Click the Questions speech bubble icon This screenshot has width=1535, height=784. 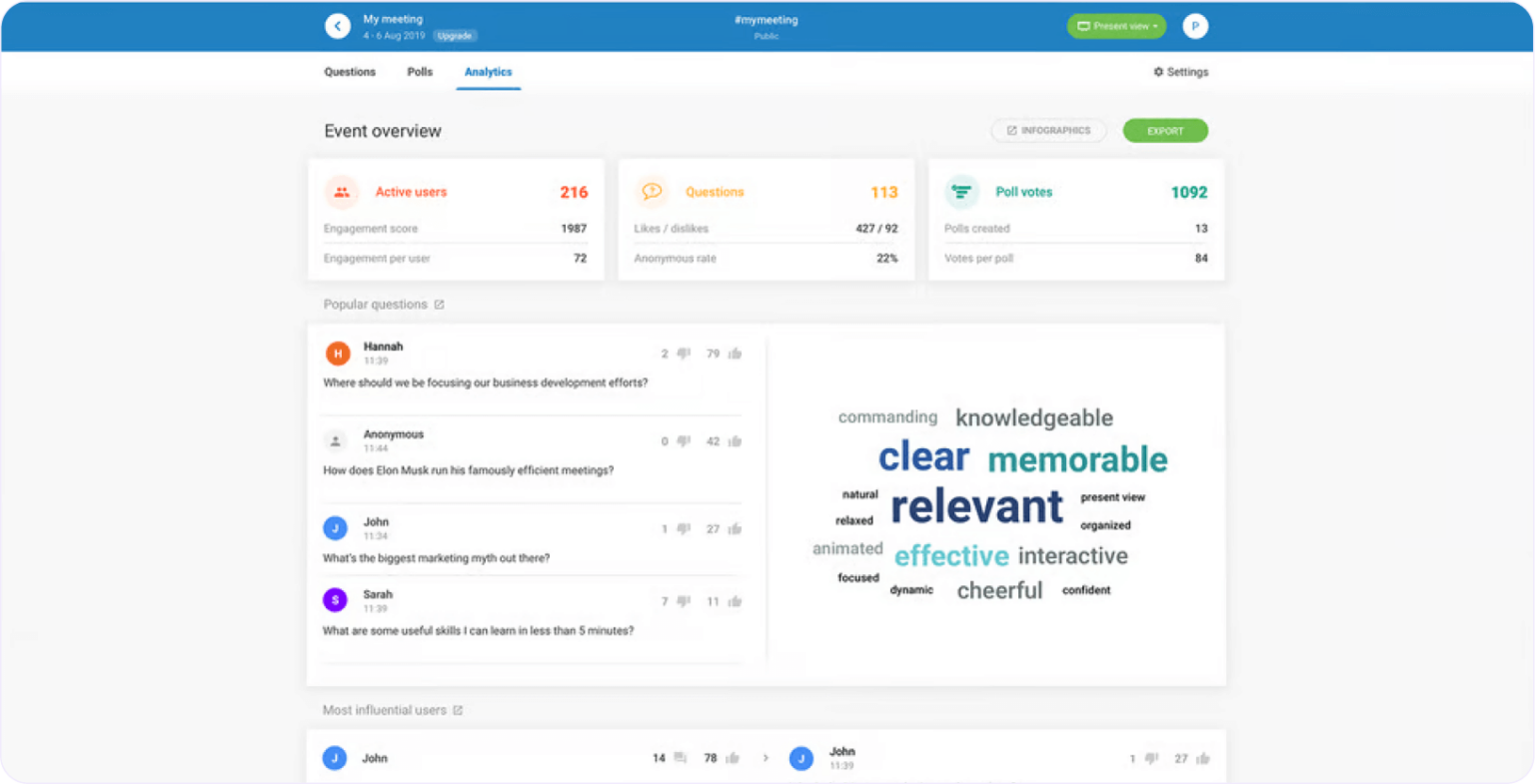point(653,192)
